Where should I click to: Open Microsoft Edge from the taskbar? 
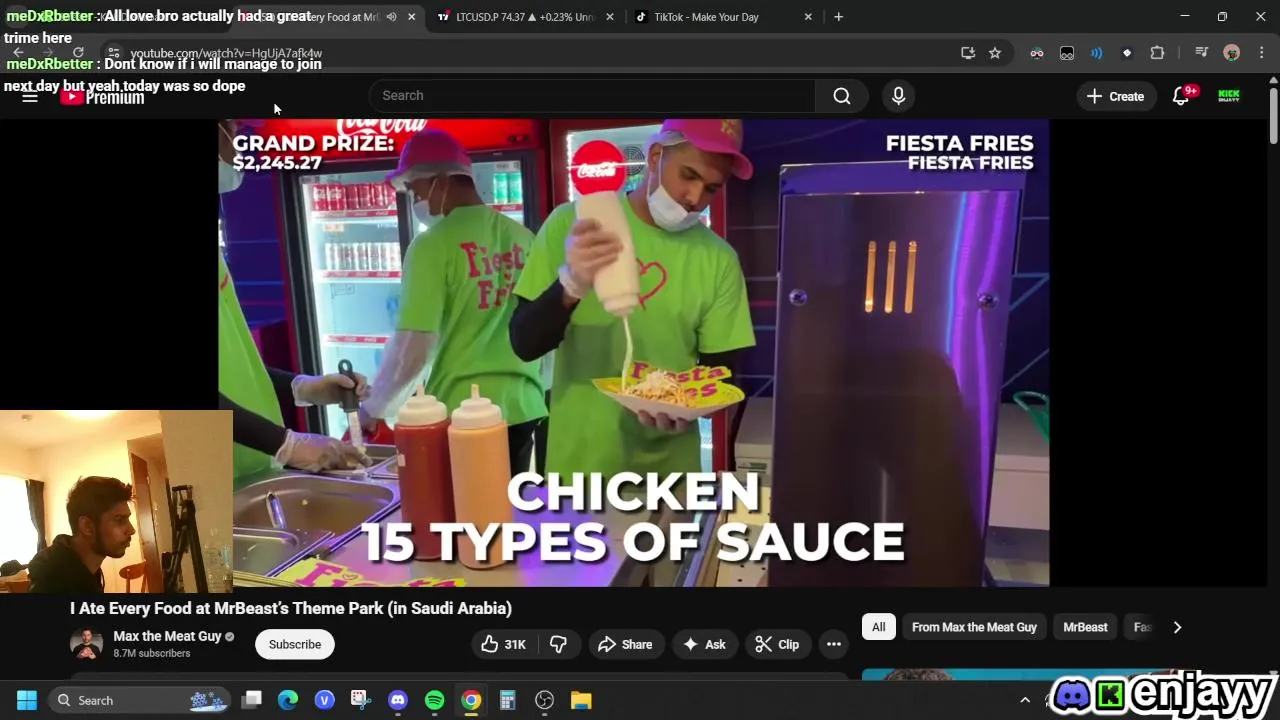coord(288,700)
